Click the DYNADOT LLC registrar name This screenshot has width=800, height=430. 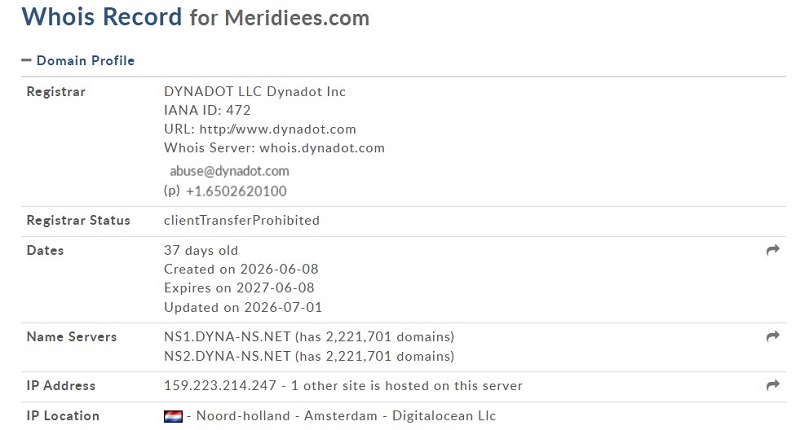point(213,91)
